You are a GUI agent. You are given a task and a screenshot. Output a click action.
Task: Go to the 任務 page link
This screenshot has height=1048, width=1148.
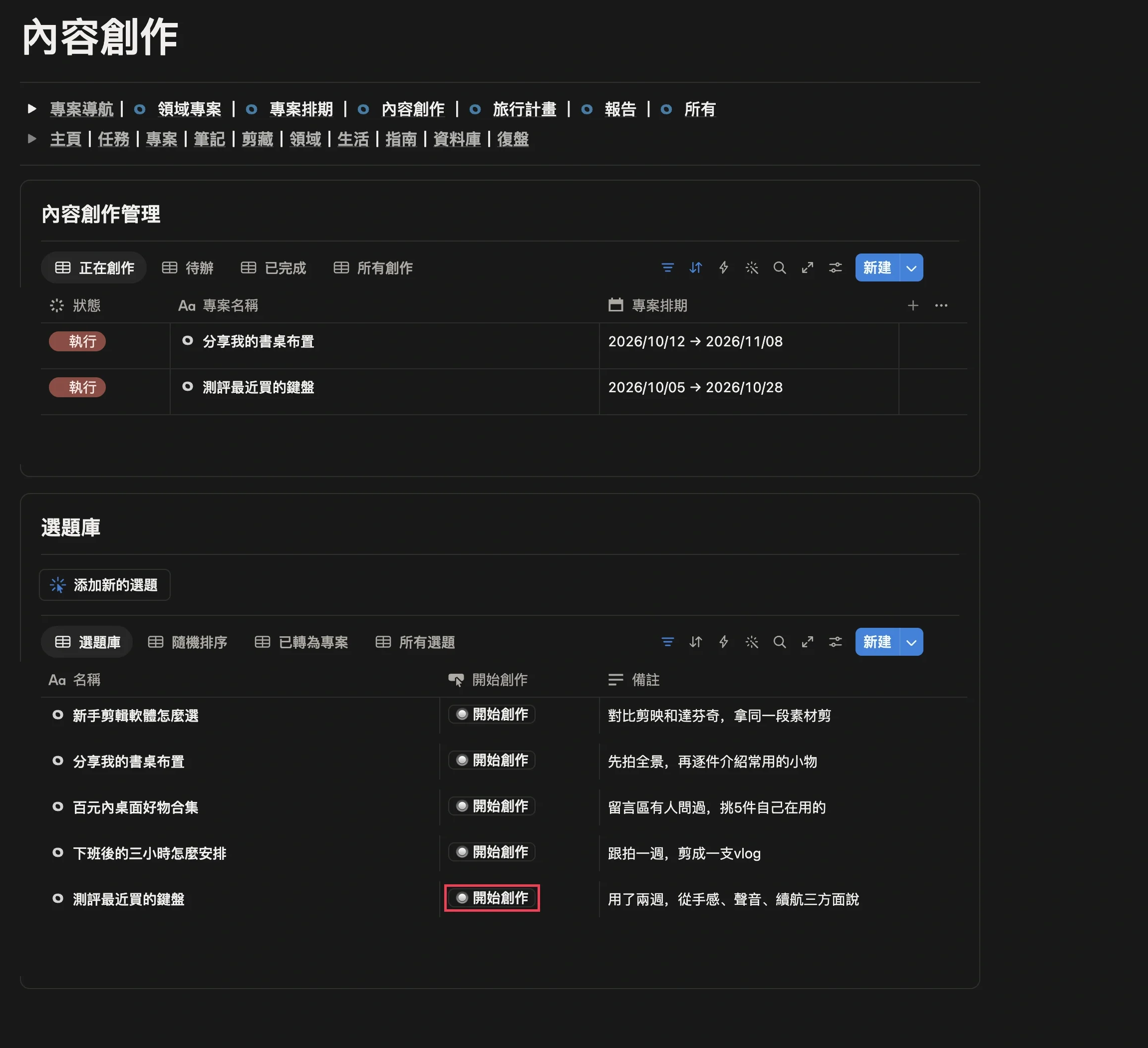tap(113, 139)
